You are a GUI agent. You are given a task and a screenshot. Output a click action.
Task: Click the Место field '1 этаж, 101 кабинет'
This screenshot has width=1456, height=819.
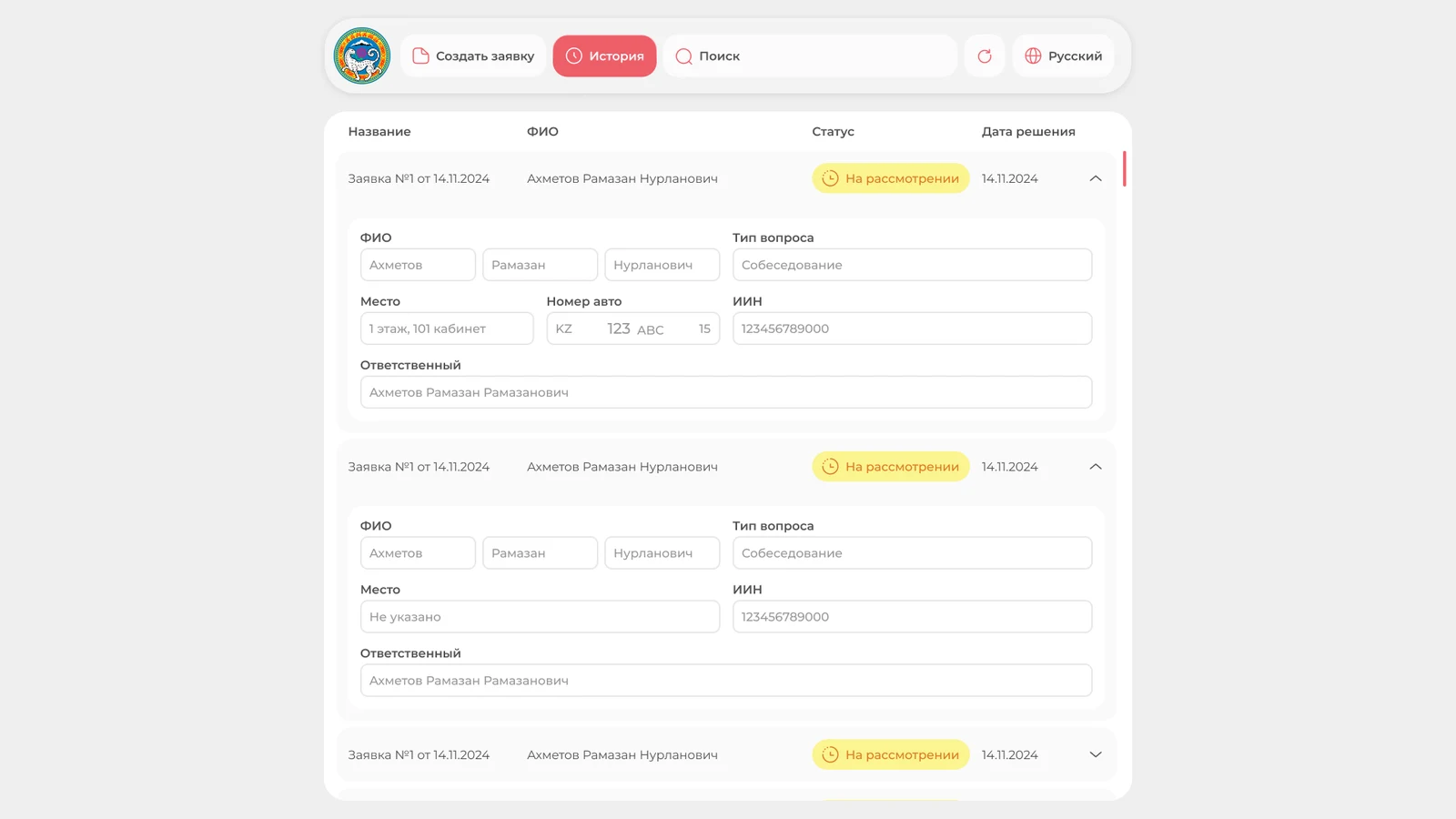coord(447,329)
